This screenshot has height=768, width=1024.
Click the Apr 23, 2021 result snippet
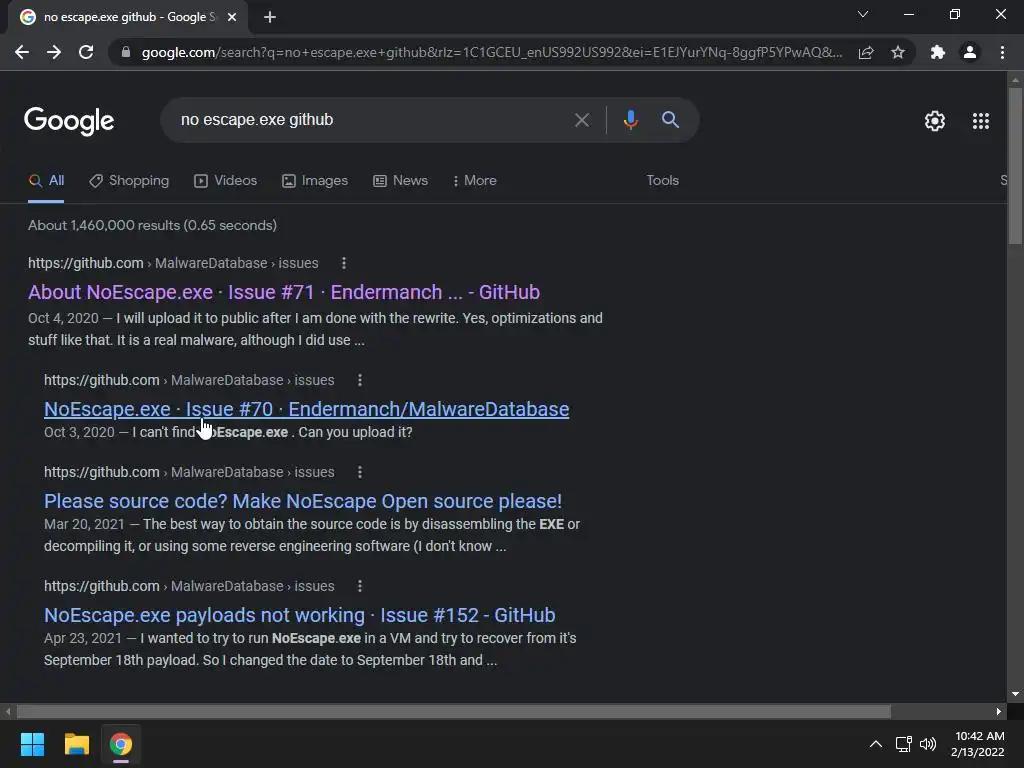pyautogui.click(x=310, y=649)
